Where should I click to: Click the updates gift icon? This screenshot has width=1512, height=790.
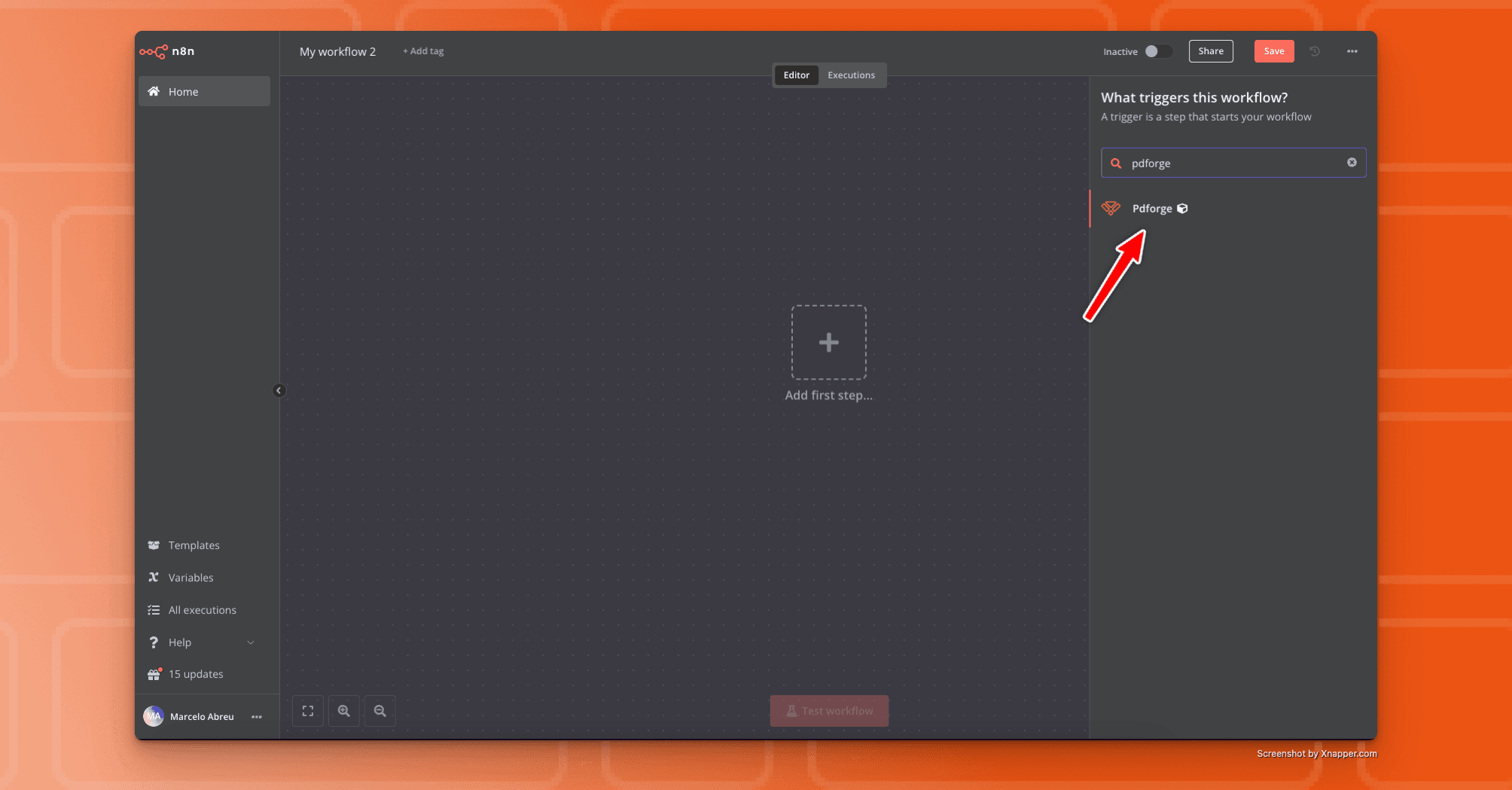tap(154, 674)
